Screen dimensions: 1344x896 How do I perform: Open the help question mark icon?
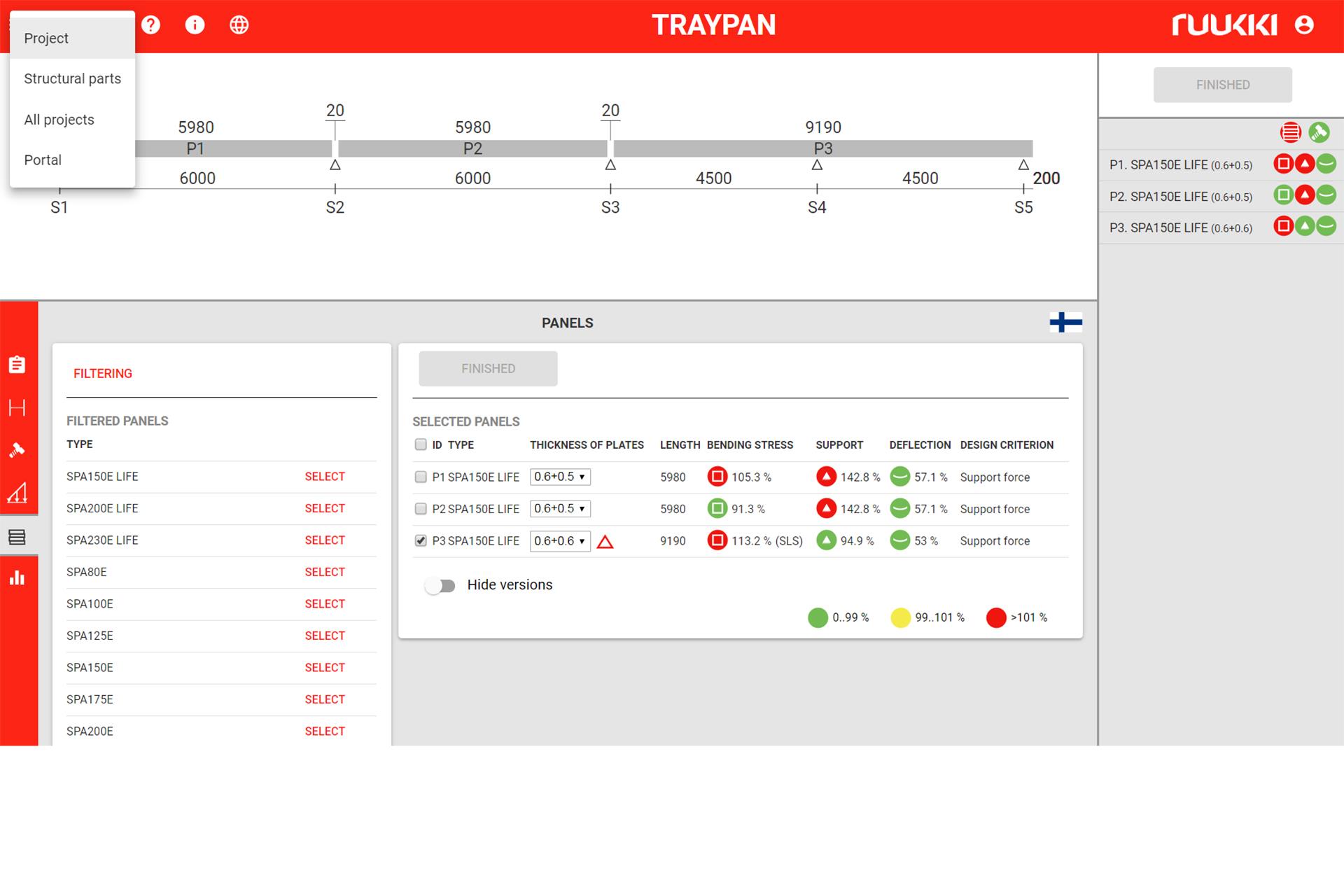(x=150, y=25)
